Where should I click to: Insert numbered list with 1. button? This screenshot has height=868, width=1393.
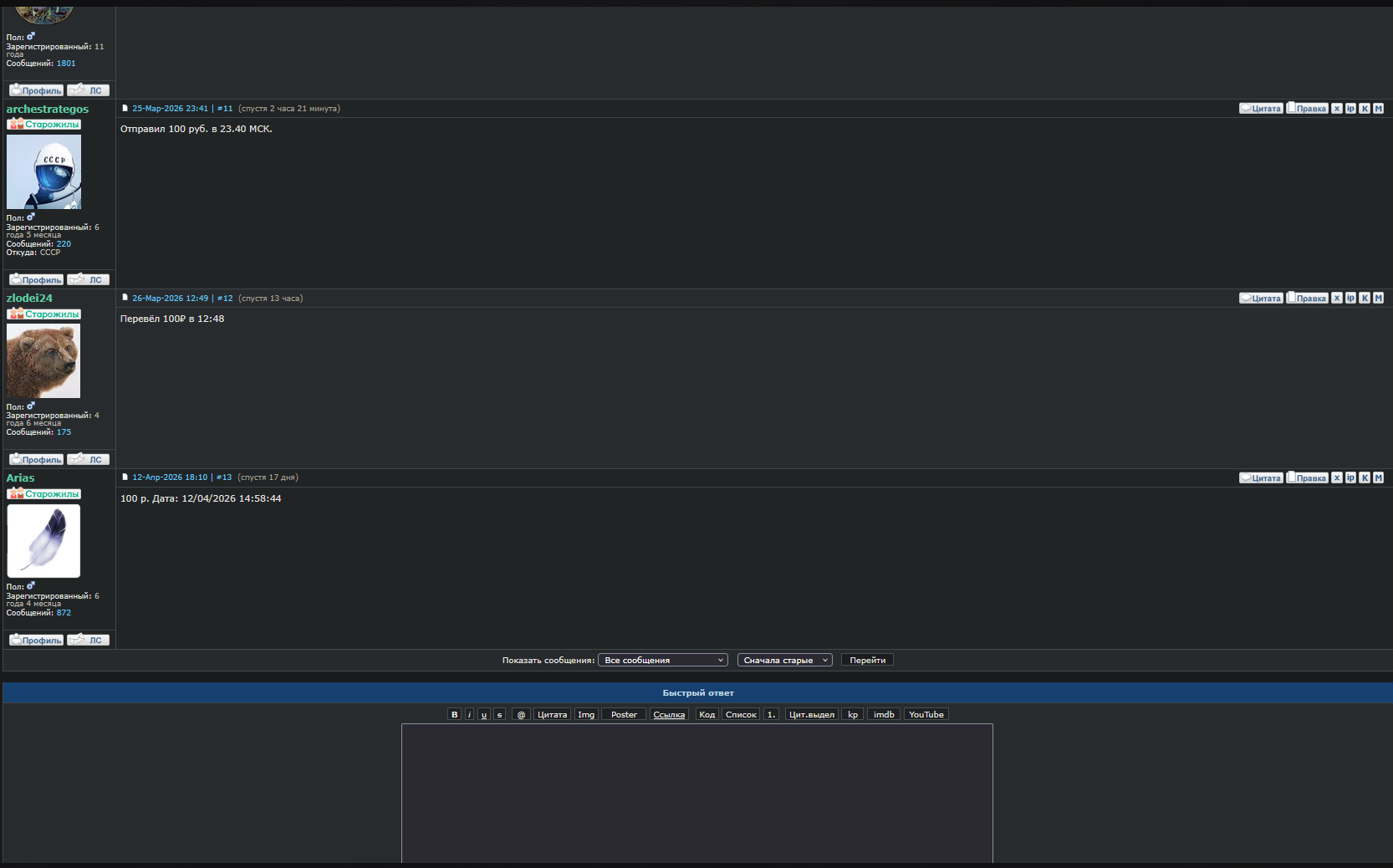coord(771,714)
